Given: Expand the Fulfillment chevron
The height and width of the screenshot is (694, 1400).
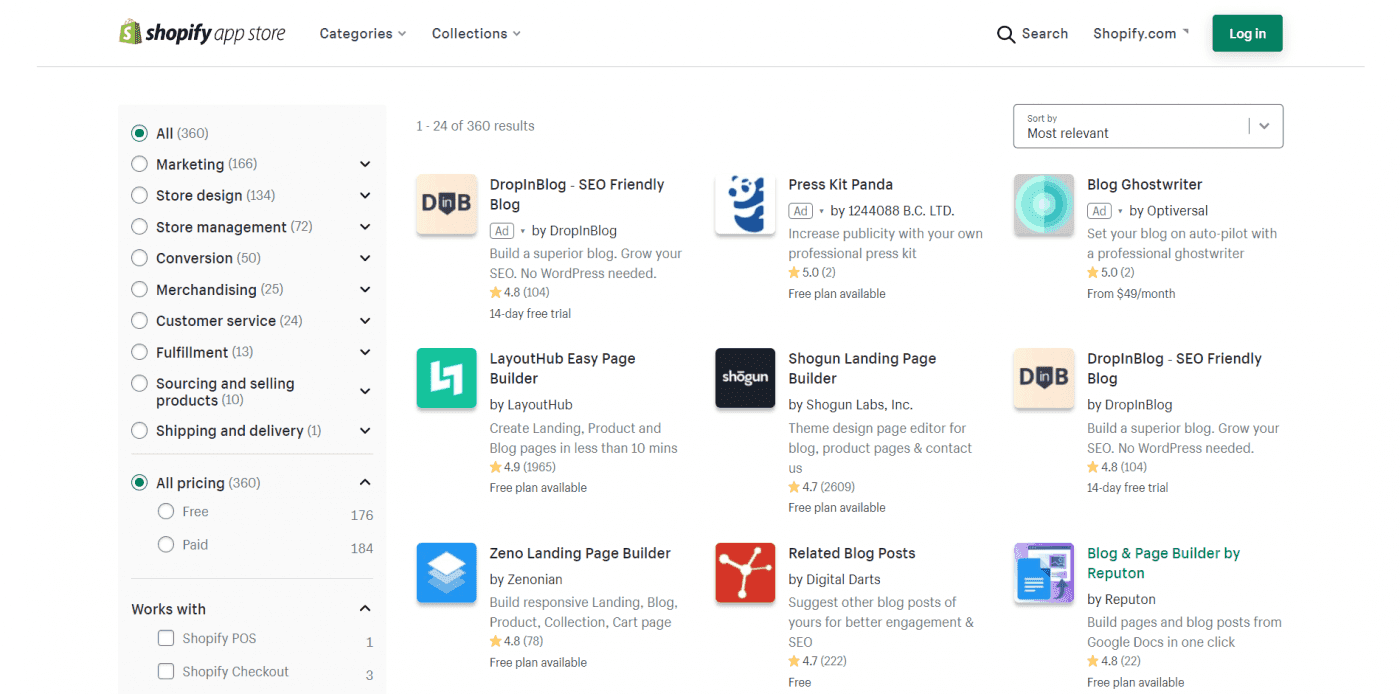Looking at the screenshot, I should 365,352.
